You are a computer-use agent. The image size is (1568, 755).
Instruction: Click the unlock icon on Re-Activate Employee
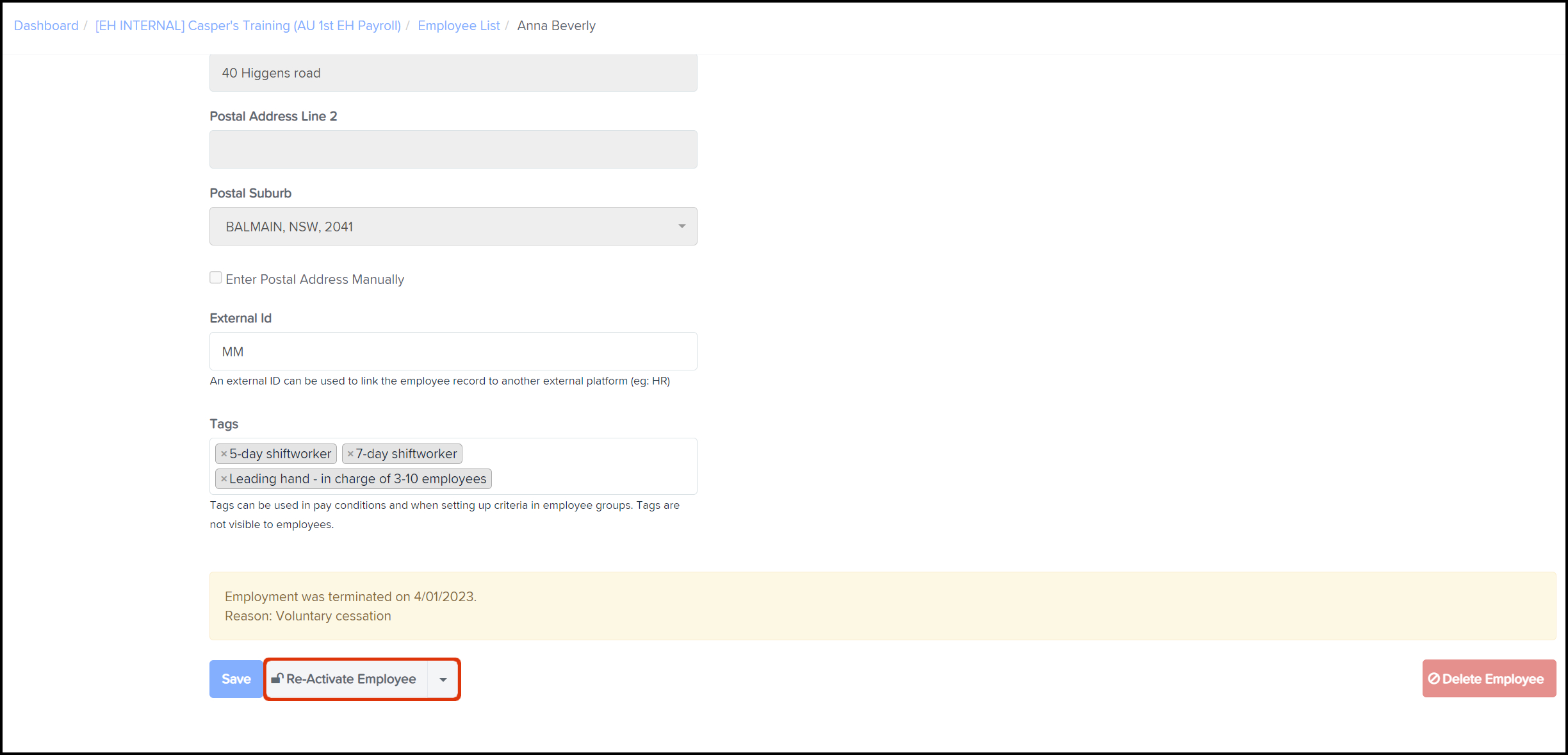click(x=277, y=678)
